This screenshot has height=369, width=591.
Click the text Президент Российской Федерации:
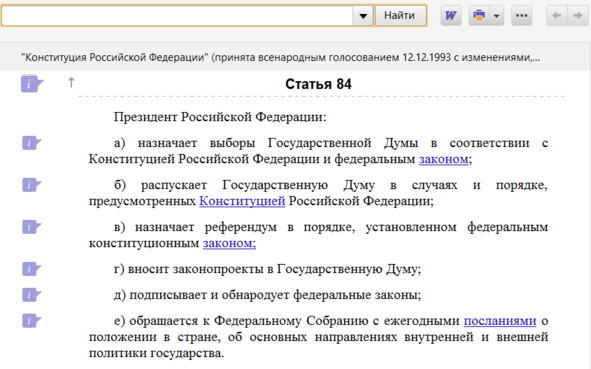[220, 117]
